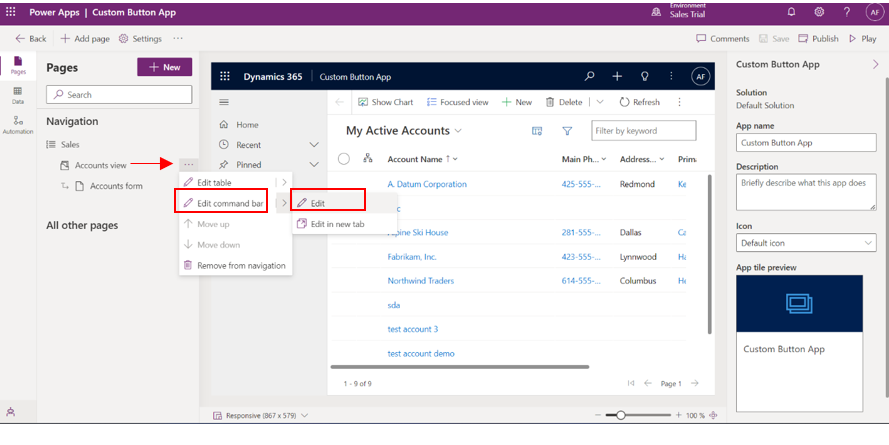Open vertical ellipsis in Dynamics 365 header
Viewport: 889px width, 445px height.
(671, 76)
